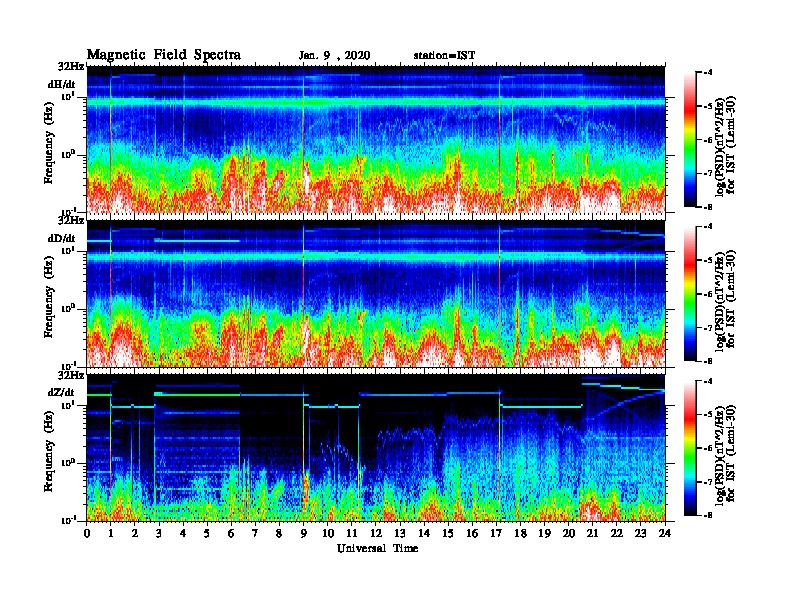The height and width of the screenshot is (612, 792).
Task: Click the dZ/dt panel label
Action: pos(62,392)
